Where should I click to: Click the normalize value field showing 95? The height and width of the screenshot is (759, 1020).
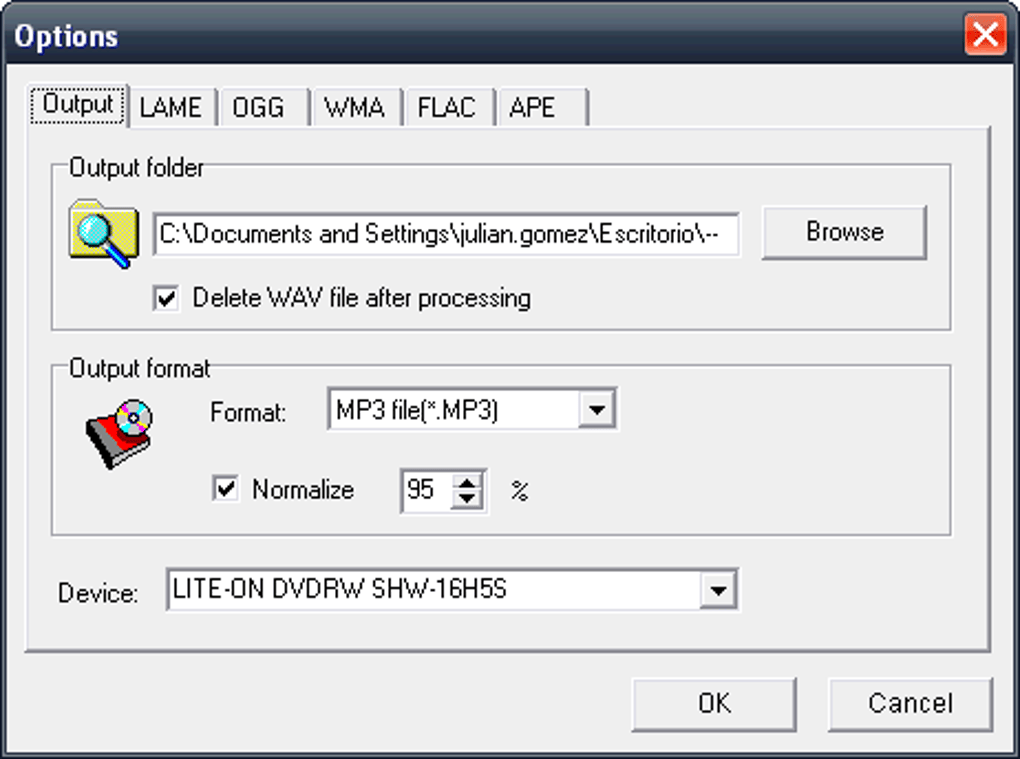pyautogui.click(x=424, y=490)
